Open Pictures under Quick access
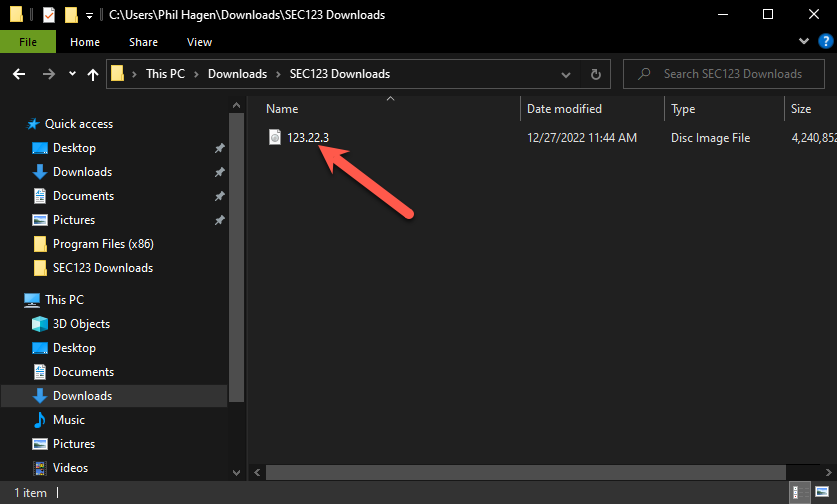The image size is (837, 504). [74, 220]
